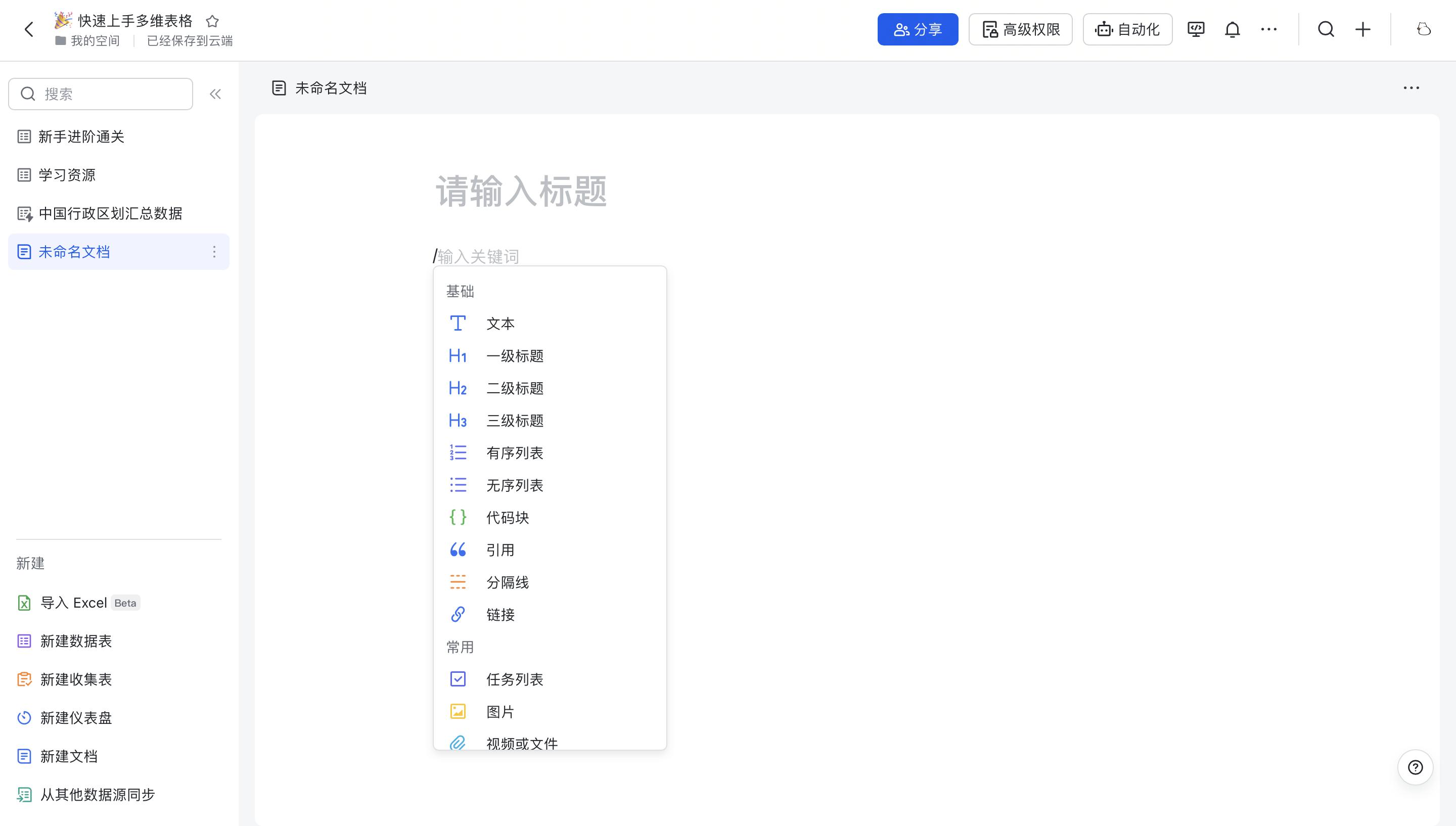Screen dimensions: 1456x826
Task: Open the presentation screen icon
Action: click(1196, 29)
